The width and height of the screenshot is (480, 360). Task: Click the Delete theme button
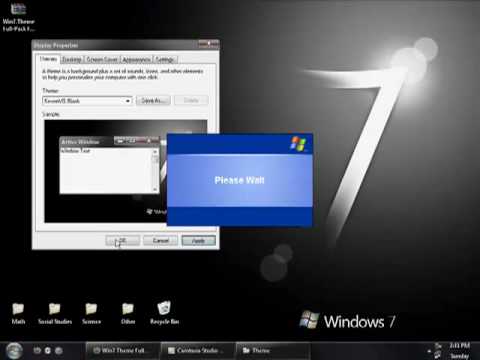point(191,100)
